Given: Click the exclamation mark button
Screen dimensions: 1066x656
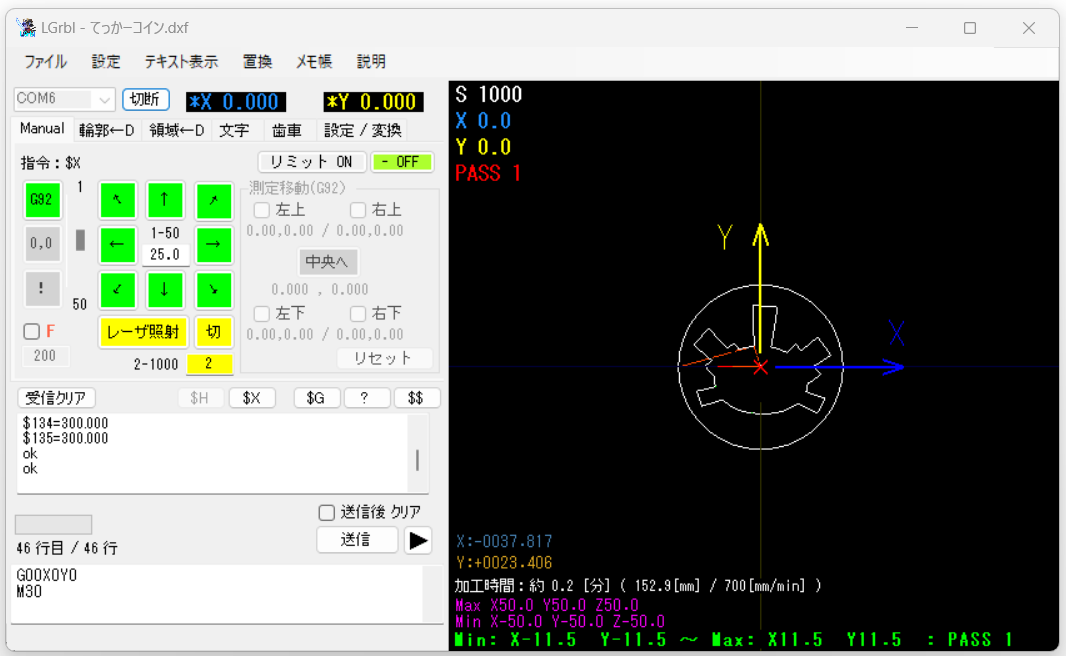Looking at the screenshot, I should (x=42, y=288).
